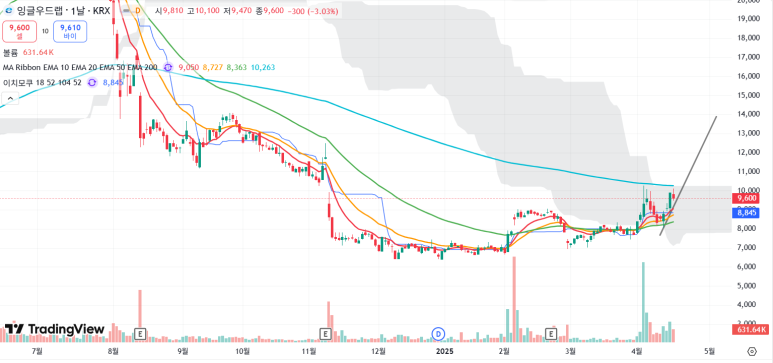Select the gray trend line drawing
This screenshot has width=773, height=363.
coord(689,175)
